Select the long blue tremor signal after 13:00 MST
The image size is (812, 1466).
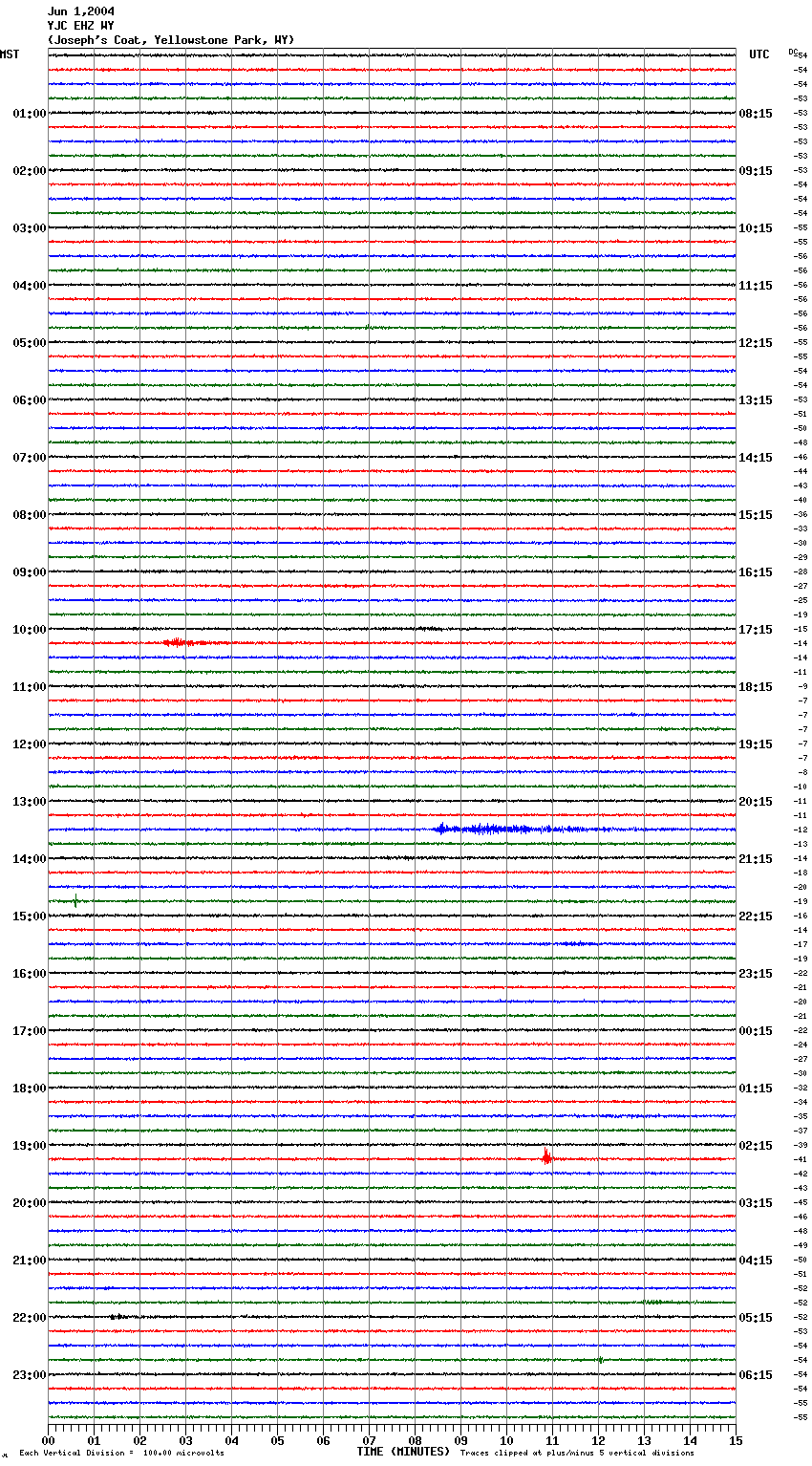tap(521, 830)
